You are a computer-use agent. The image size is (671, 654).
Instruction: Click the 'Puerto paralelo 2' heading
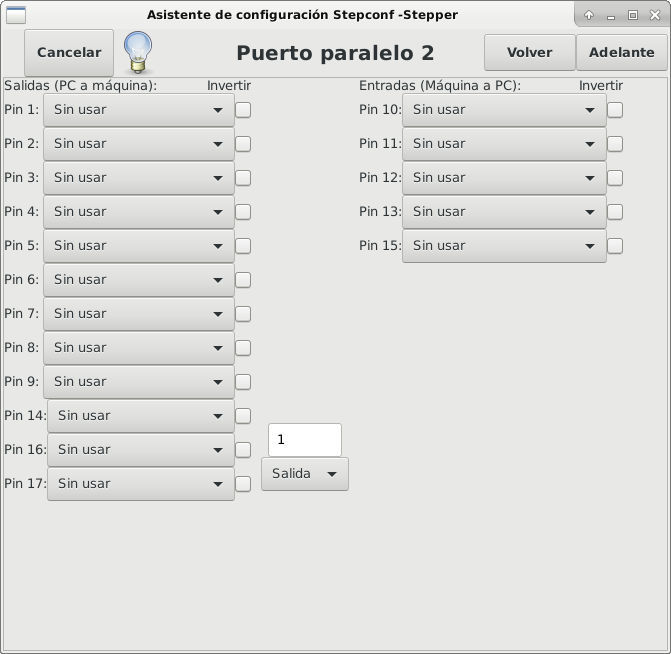(335, 53)
